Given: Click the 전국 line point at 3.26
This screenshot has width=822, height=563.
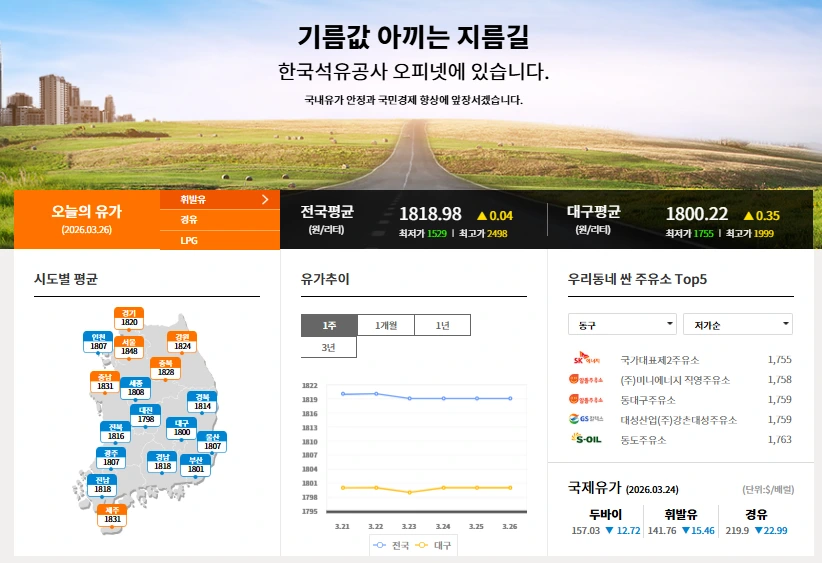Looking at the screenshot, I should point(510,398).
